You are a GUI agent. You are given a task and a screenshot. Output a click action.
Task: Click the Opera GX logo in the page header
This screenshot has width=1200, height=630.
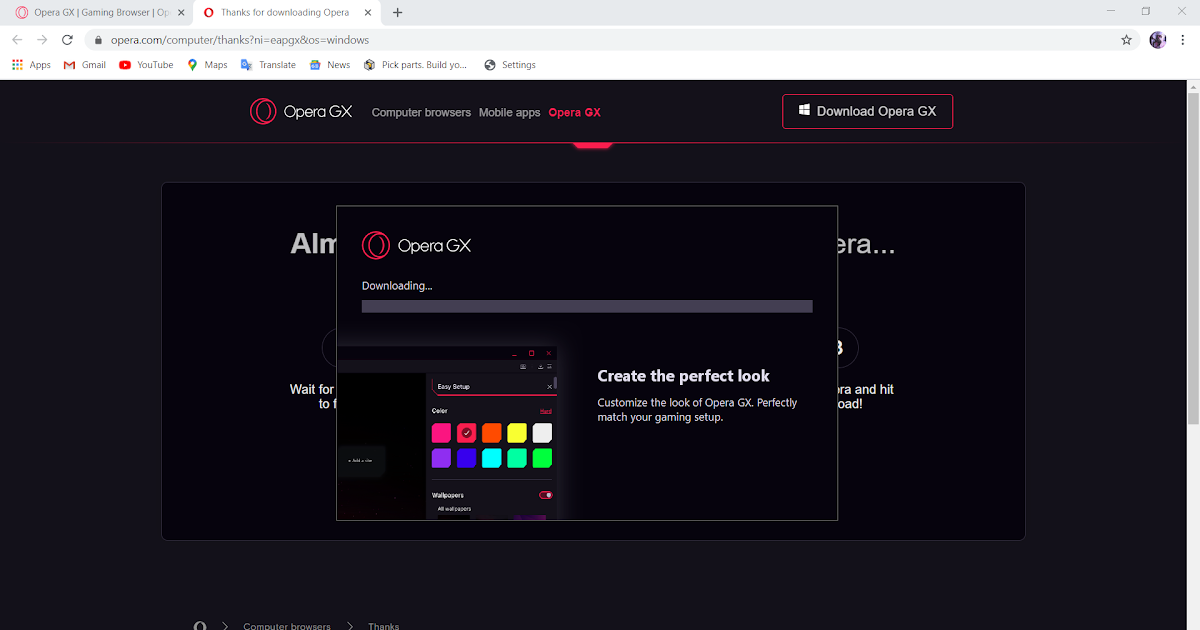pos(301,112)
